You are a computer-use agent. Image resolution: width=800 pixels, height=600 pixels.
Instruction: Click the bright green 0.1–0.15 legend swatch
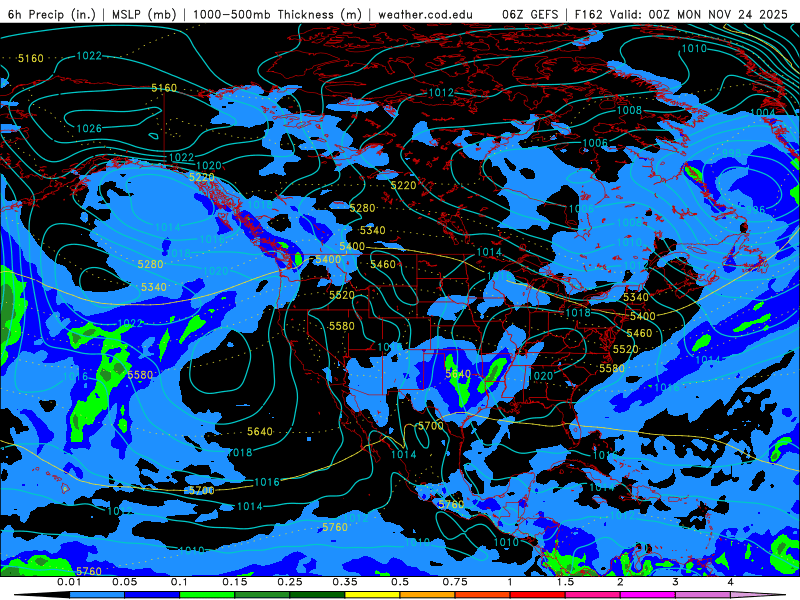click(207, 595)
